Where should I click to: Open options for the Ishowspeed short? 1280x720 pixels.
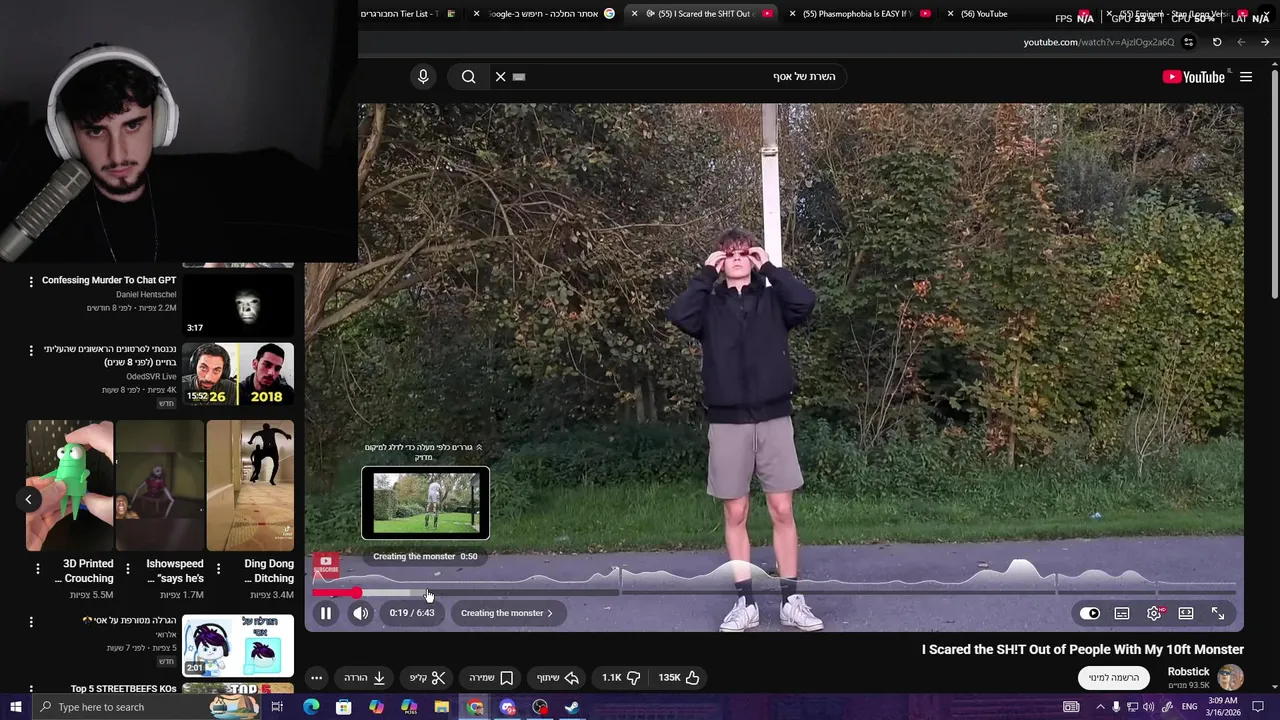coord(128,569)
